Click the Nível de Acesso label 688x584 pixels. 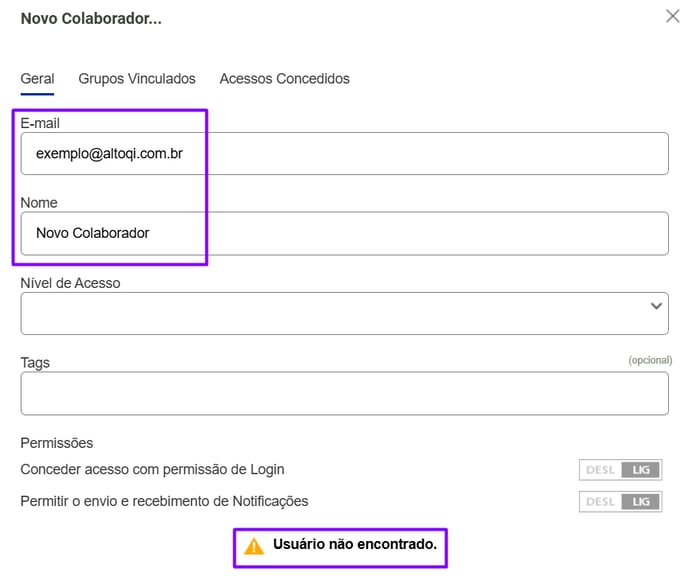[x=70, y=283]
